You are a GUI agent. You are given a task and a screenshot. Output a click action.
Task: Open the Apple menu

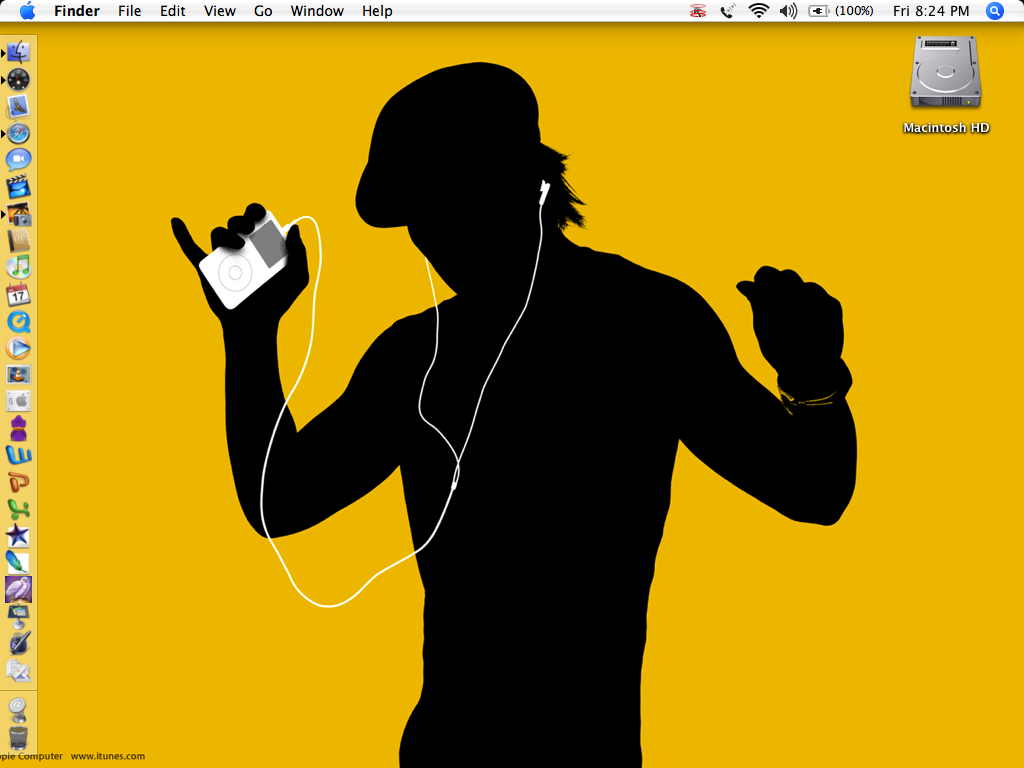pos(27,11)
